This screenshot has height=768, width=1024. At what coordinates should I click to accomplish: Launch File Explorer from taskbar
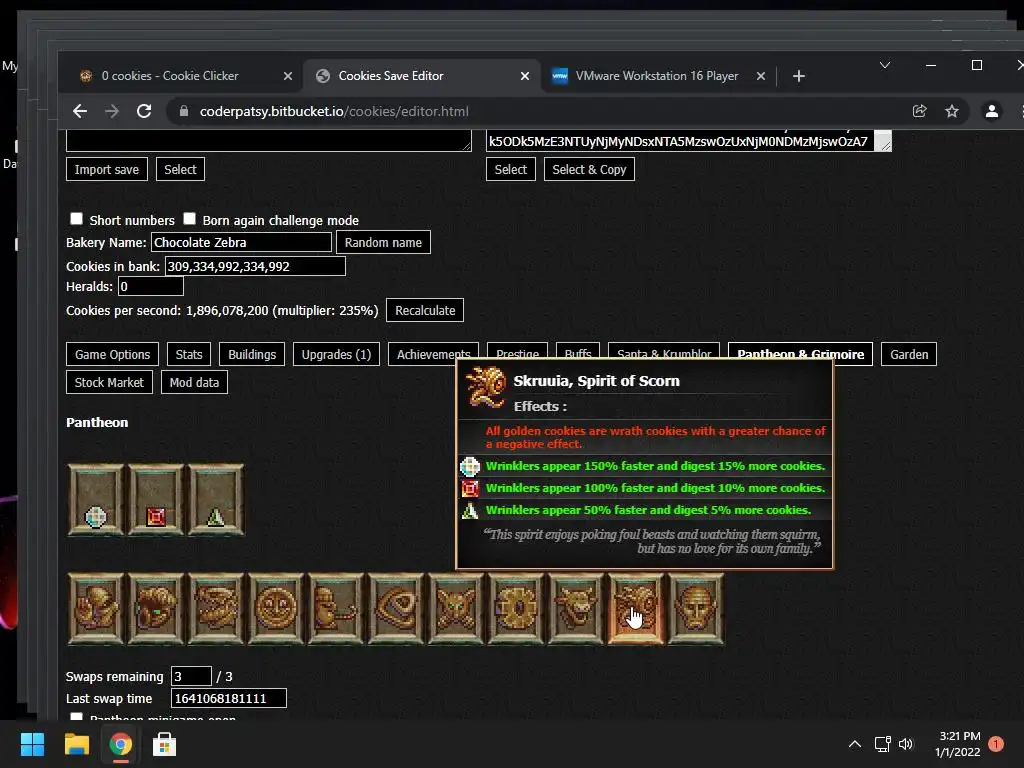tap(76, 744)
